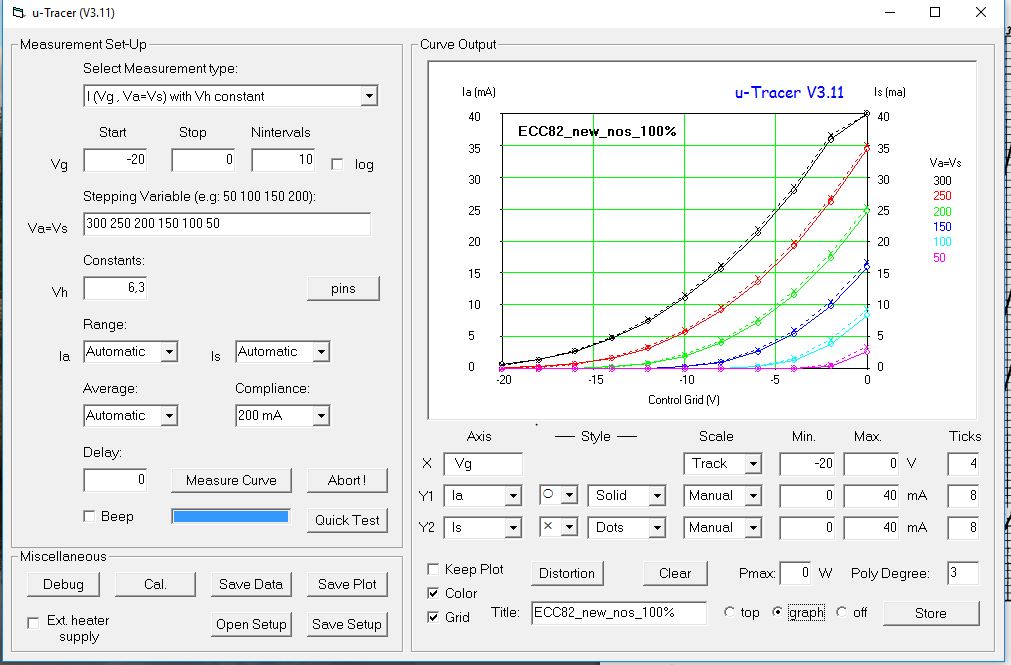Click the Quick Test button

[x=347, y=520]
